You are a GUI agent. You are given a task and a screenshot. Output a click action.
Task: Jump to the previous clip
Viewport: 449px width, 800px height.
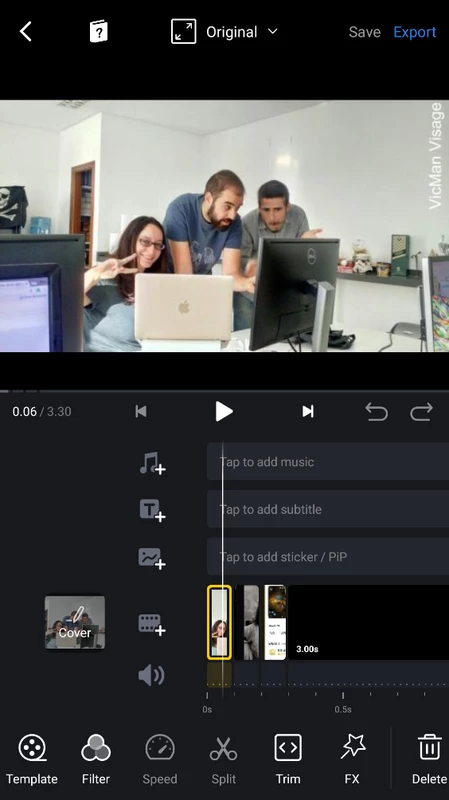[141, 411]
